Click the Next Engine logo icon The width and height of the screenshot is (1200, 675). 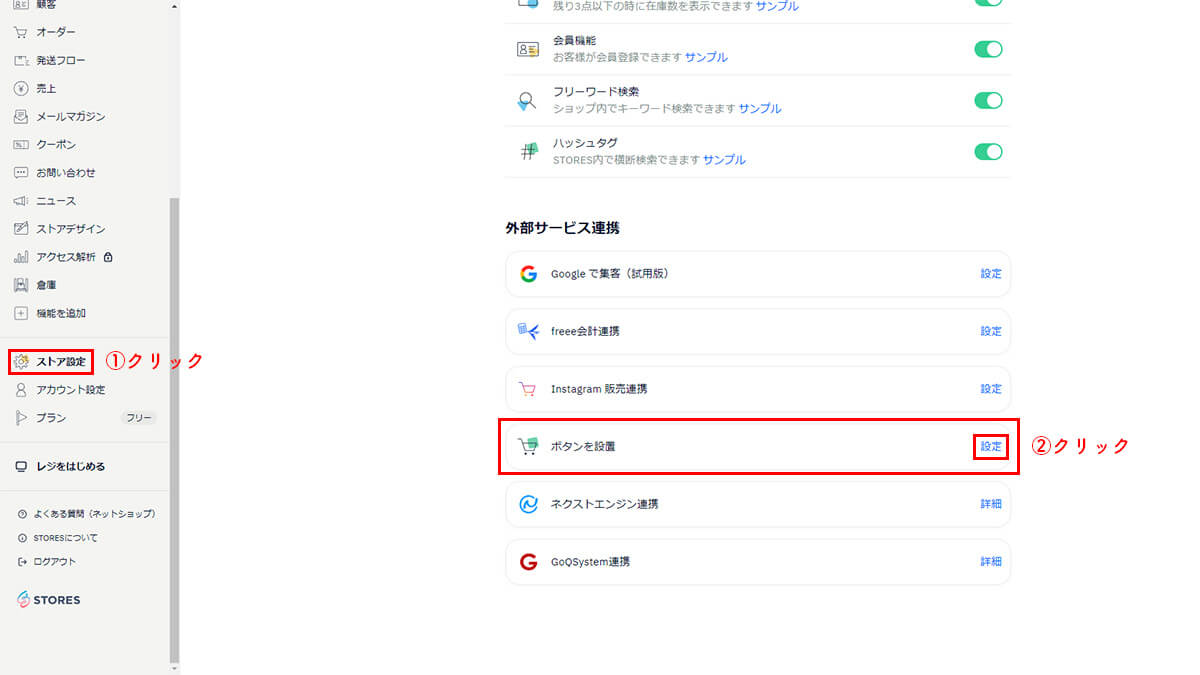tap(529, 504)
